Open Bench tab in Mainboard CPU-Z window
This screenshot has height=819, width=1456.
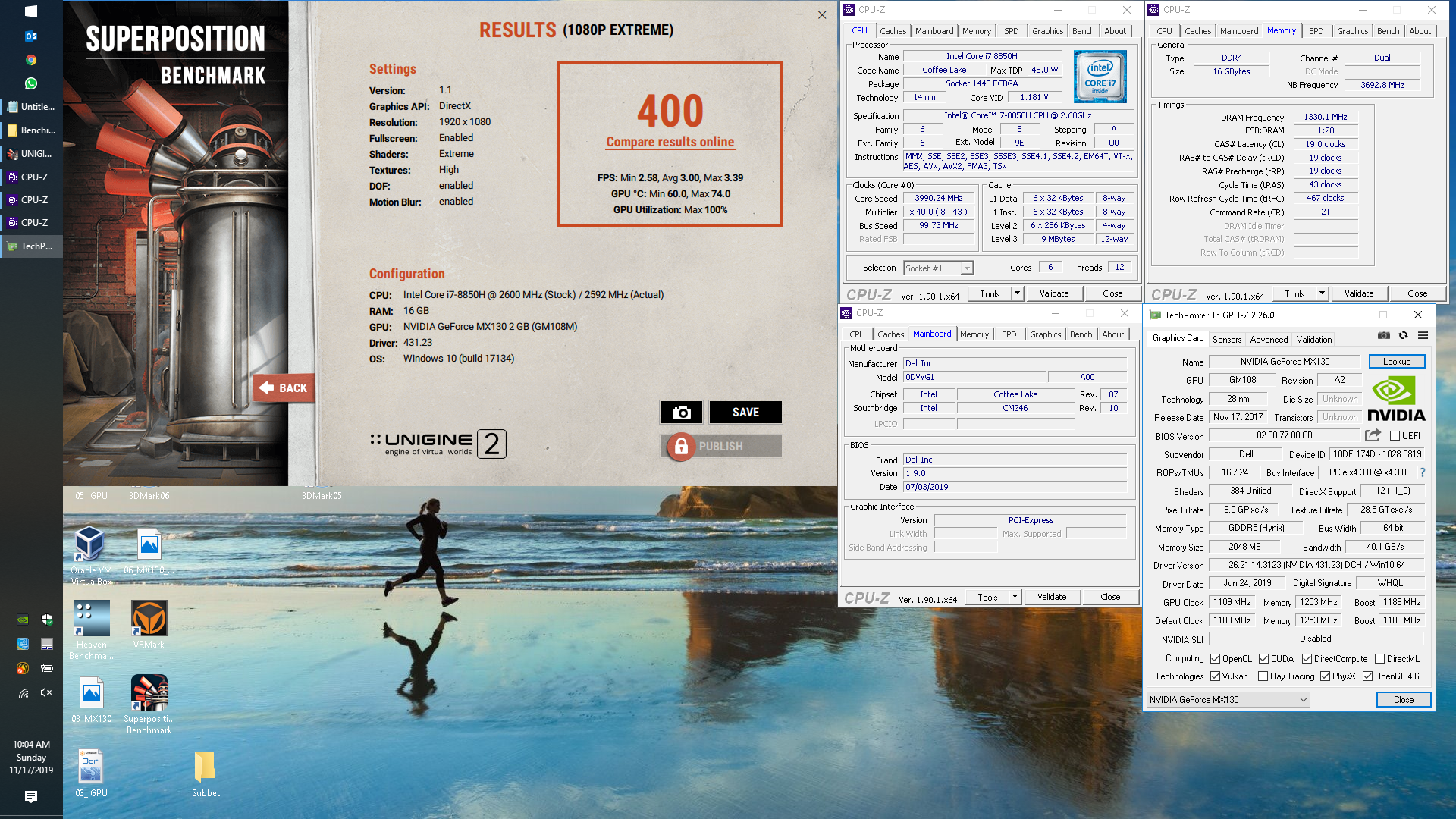(1081, 334)
